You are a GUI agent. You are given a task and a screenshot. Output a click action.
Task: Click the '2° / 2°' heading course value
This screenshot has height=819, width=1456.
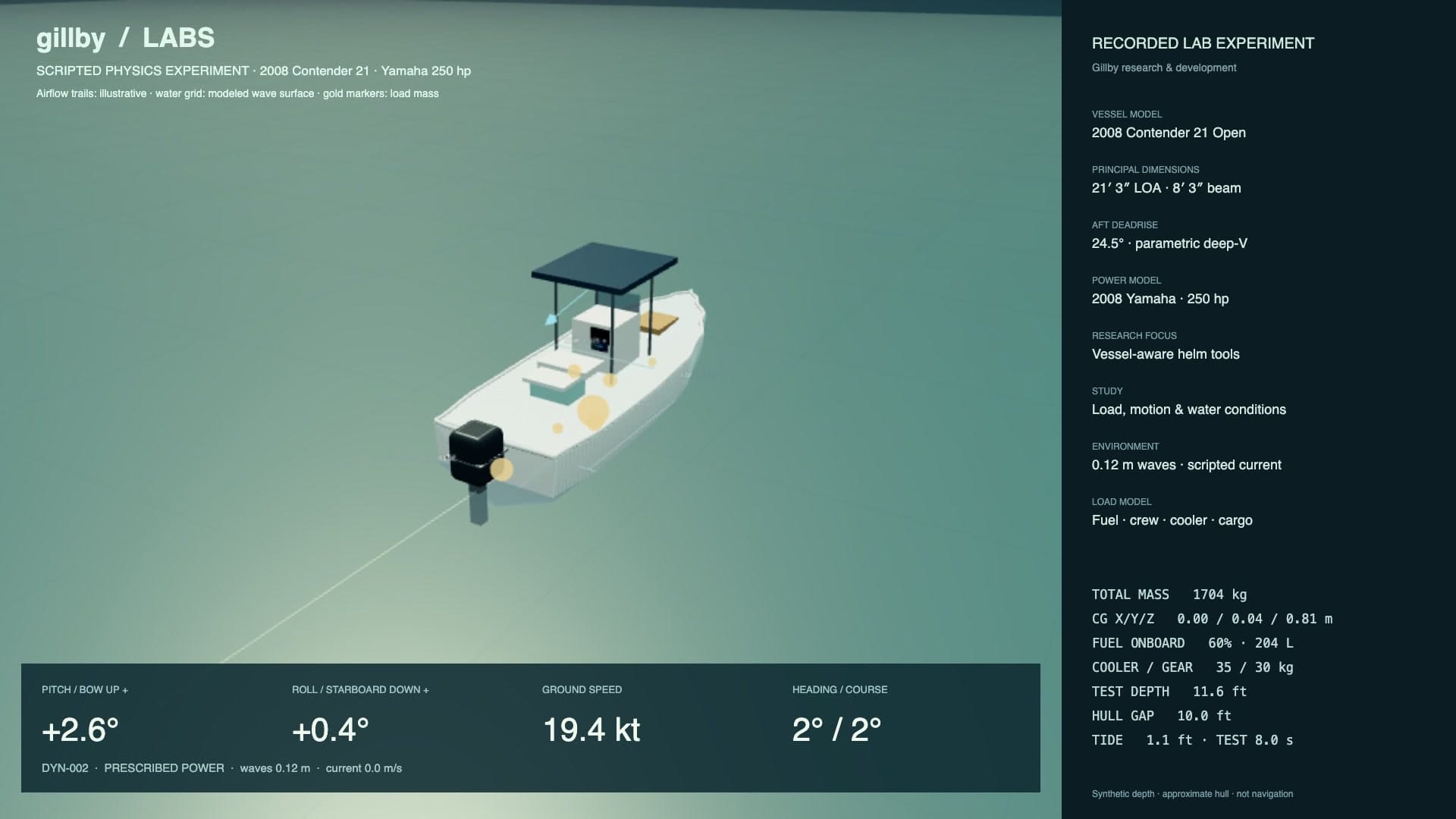tap(837, 730)
